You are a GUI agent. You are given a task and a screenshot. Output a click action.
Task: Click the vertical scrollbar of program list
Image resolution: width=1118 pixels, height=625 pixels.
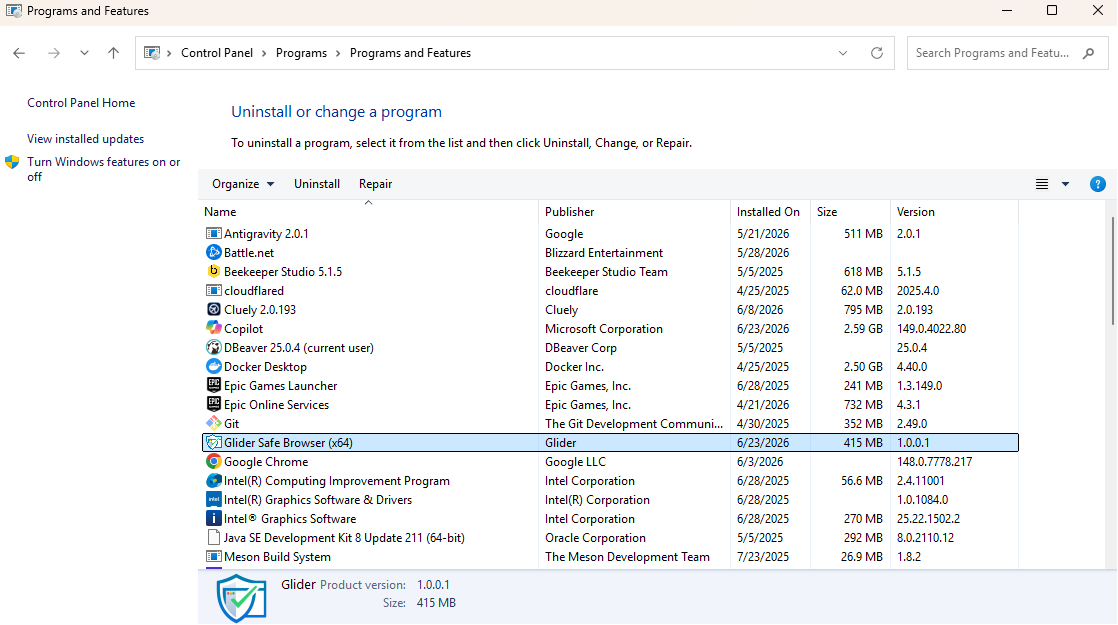click(x=1112, y=271)
